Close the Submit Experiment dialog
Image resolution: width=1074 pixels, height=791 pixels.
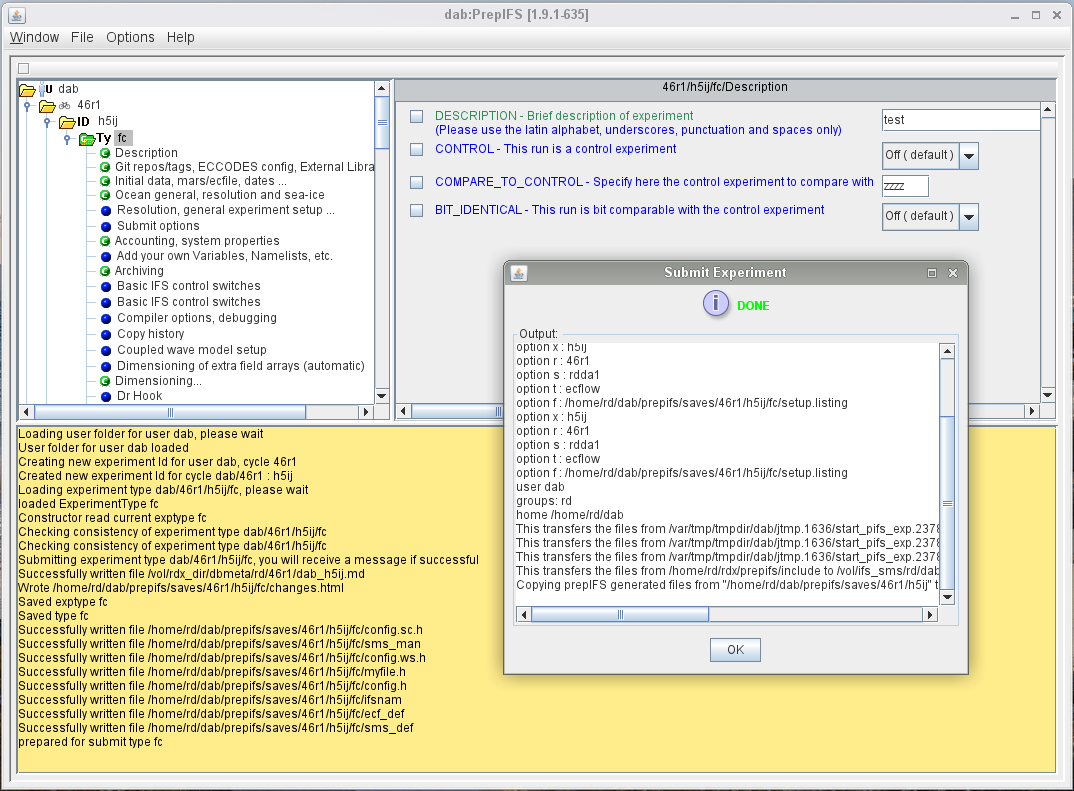pyautogui.click(x=953, y=273)
